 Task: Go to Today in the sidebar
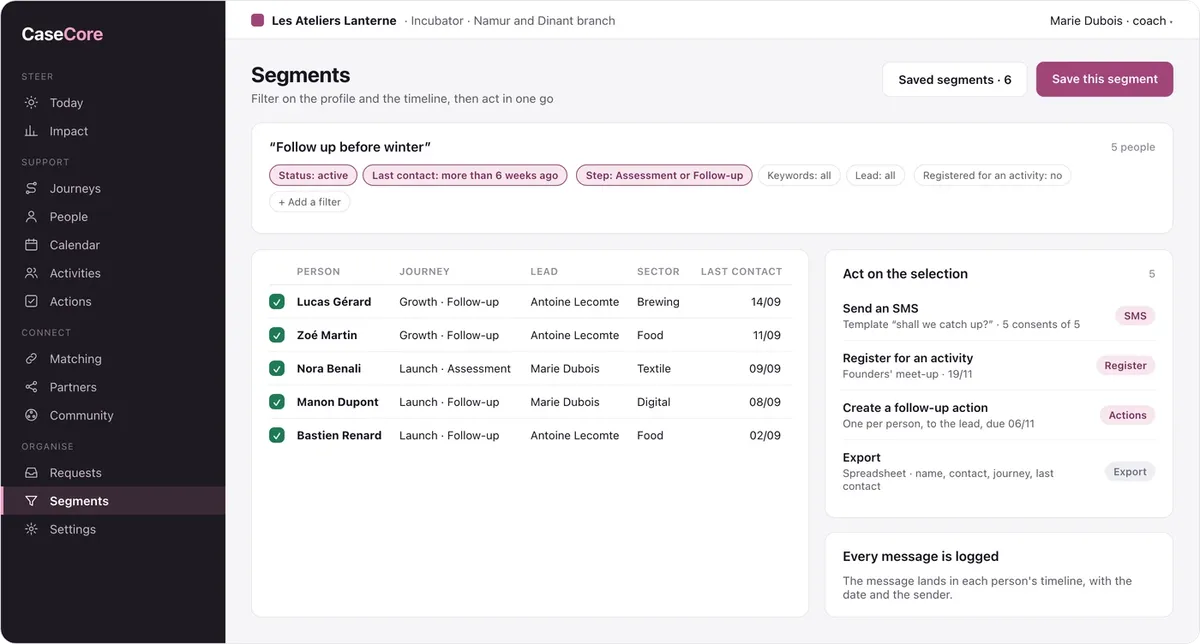(112, 103)
